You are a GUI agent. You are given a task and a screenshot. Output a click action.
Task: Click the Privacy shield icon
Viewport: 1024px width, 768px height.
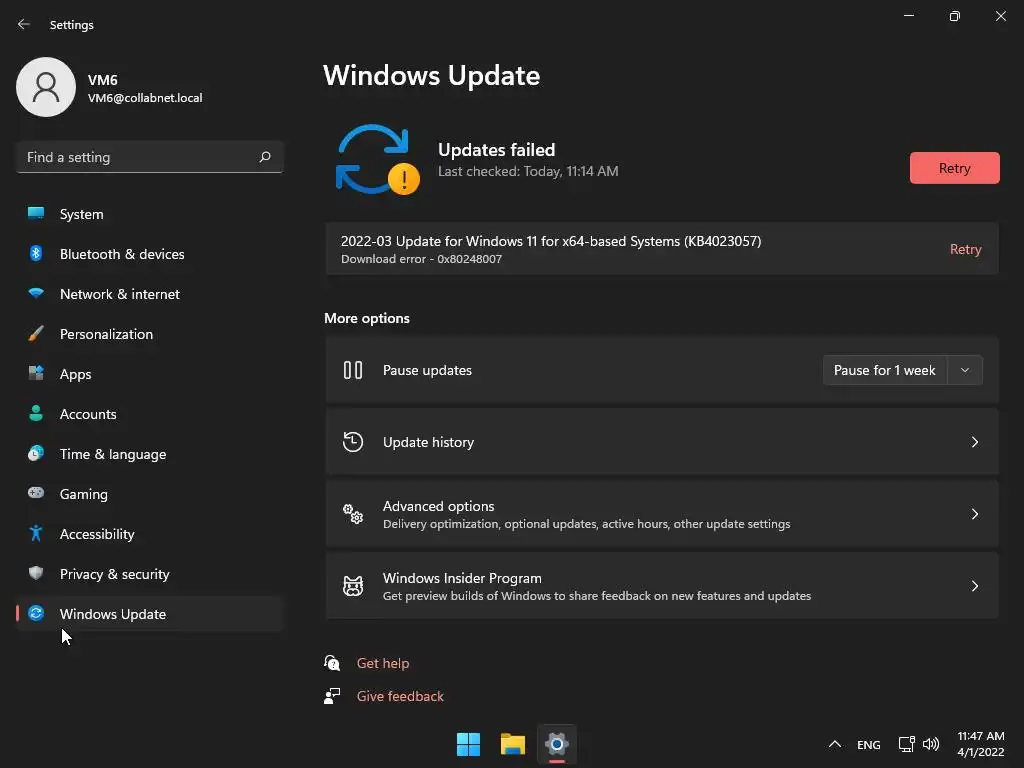pos(36,573)
